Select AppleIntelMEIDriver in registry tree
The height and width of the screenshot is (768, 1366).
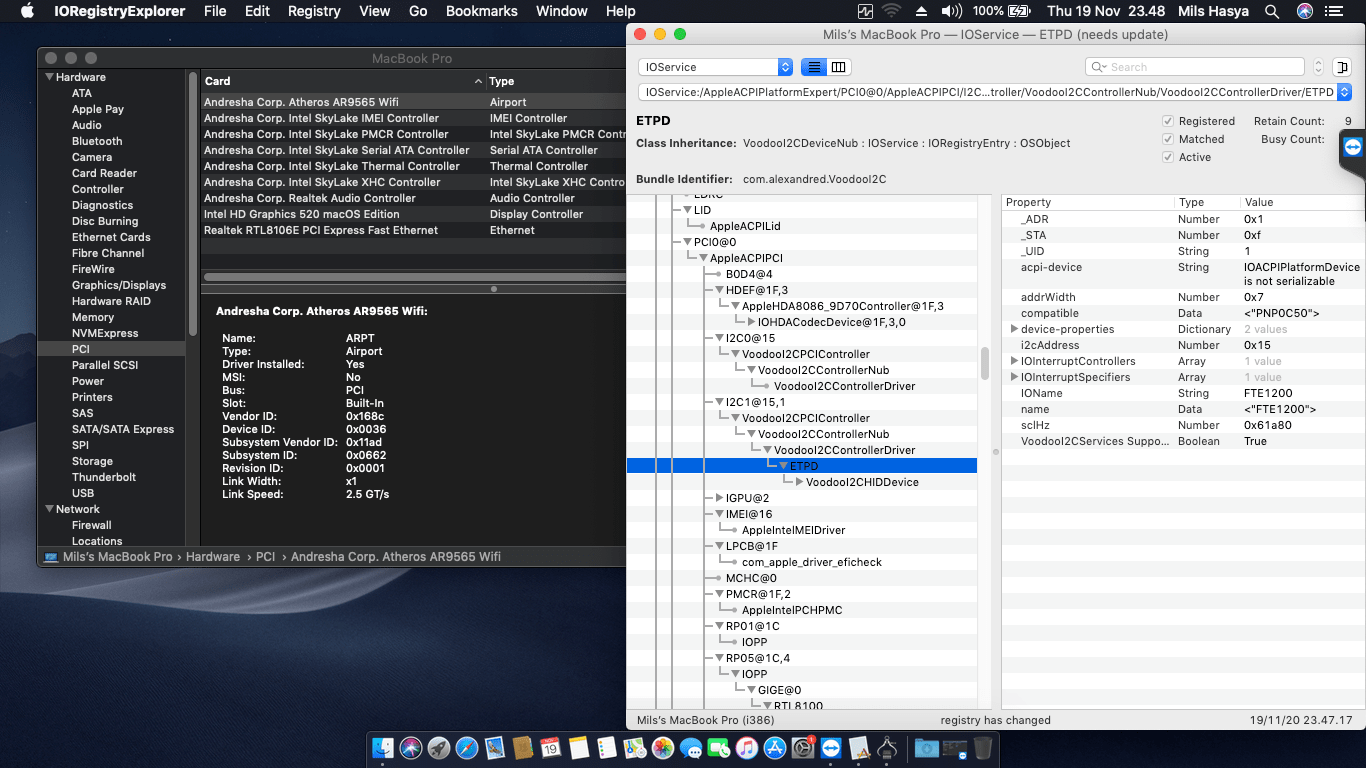pyautogui.click(x=793, y=530)
